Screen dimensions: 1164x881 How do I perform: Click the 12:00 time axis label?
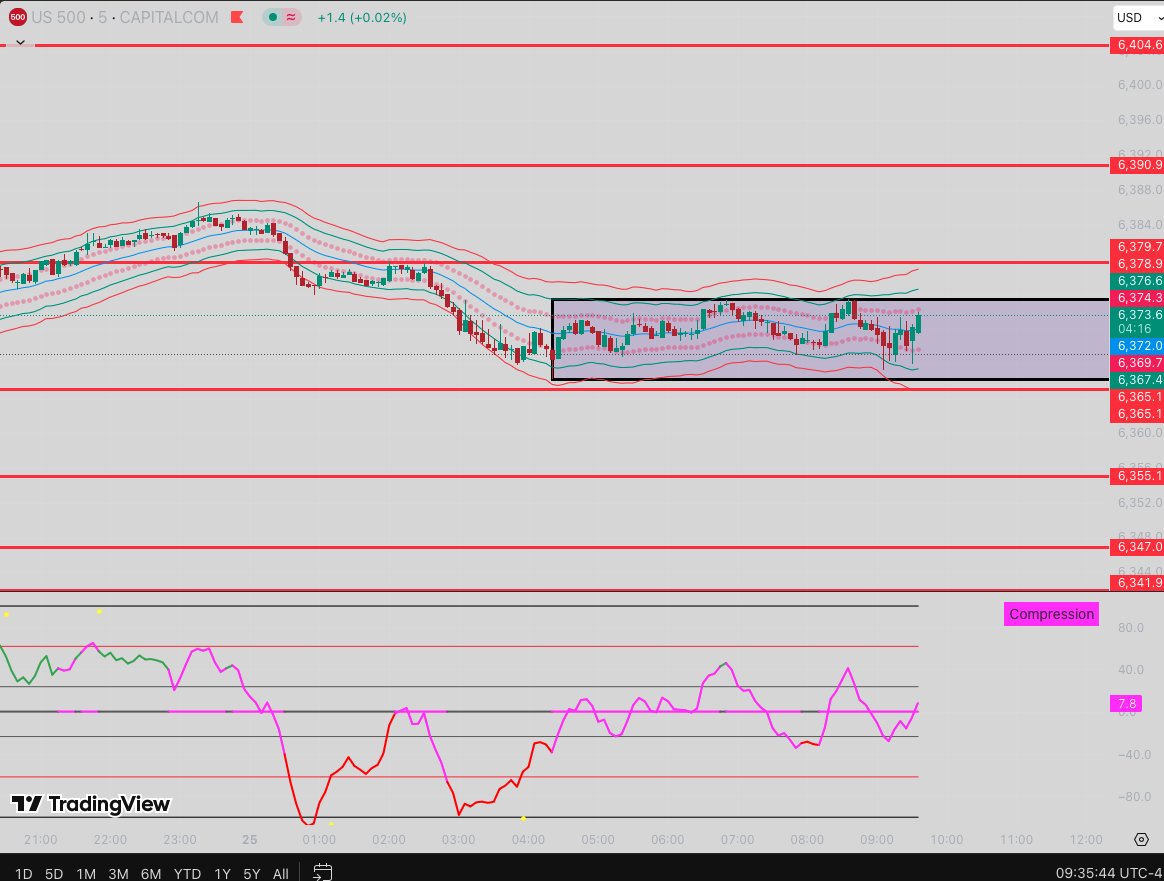1085,839
